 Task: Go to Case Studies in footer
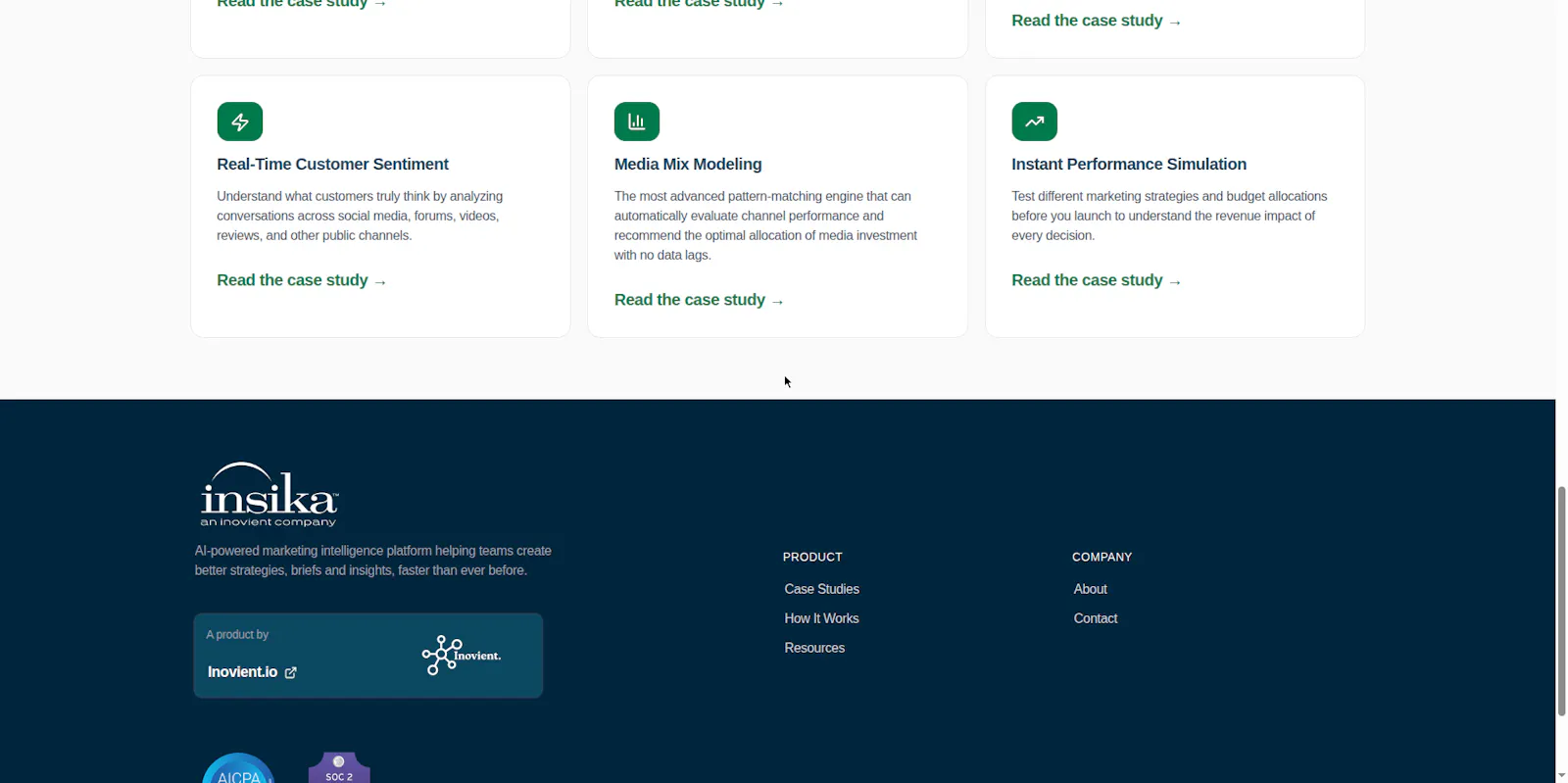click(821, 589)
